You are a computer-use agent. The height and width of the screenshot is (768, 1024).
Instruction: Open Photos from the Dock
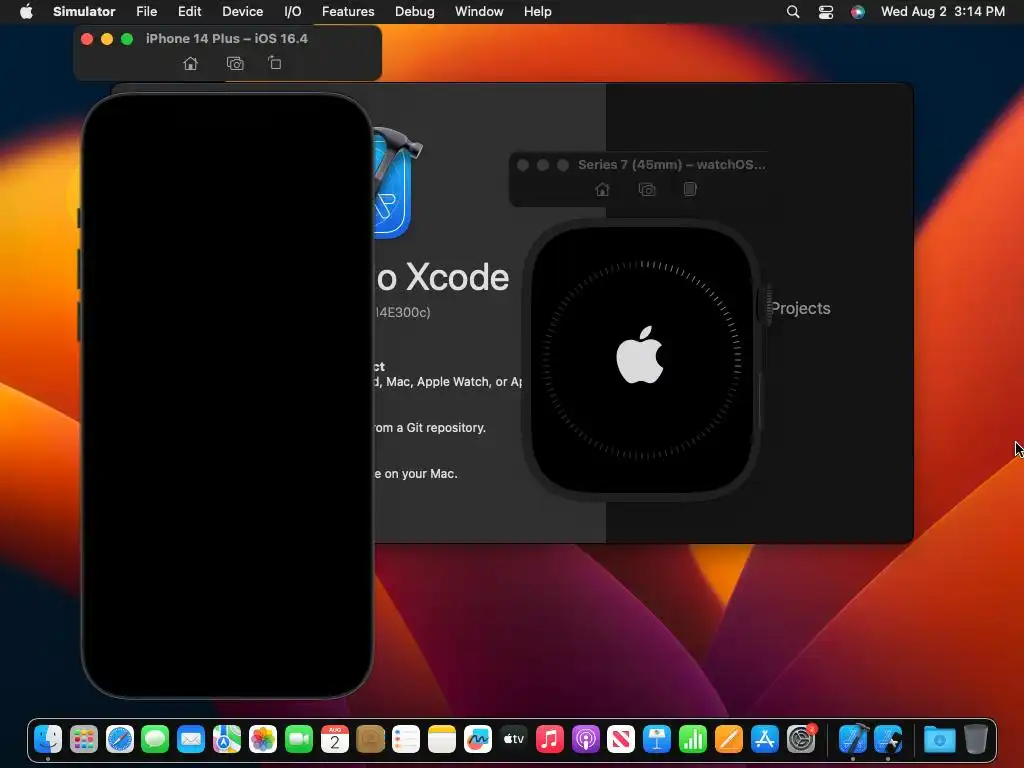click(x=263, y=739)
